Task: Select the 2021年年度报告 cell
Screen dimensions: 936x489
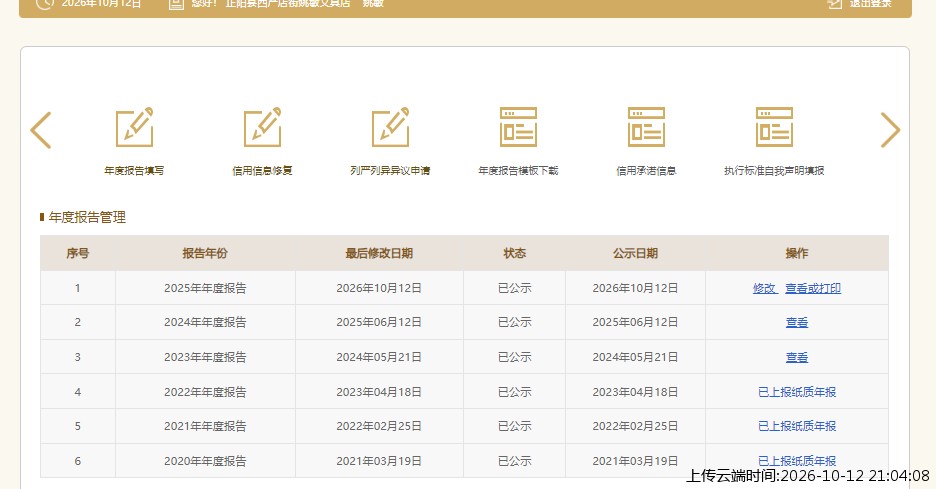Action: pyautogui.click(x=205, y=426)
